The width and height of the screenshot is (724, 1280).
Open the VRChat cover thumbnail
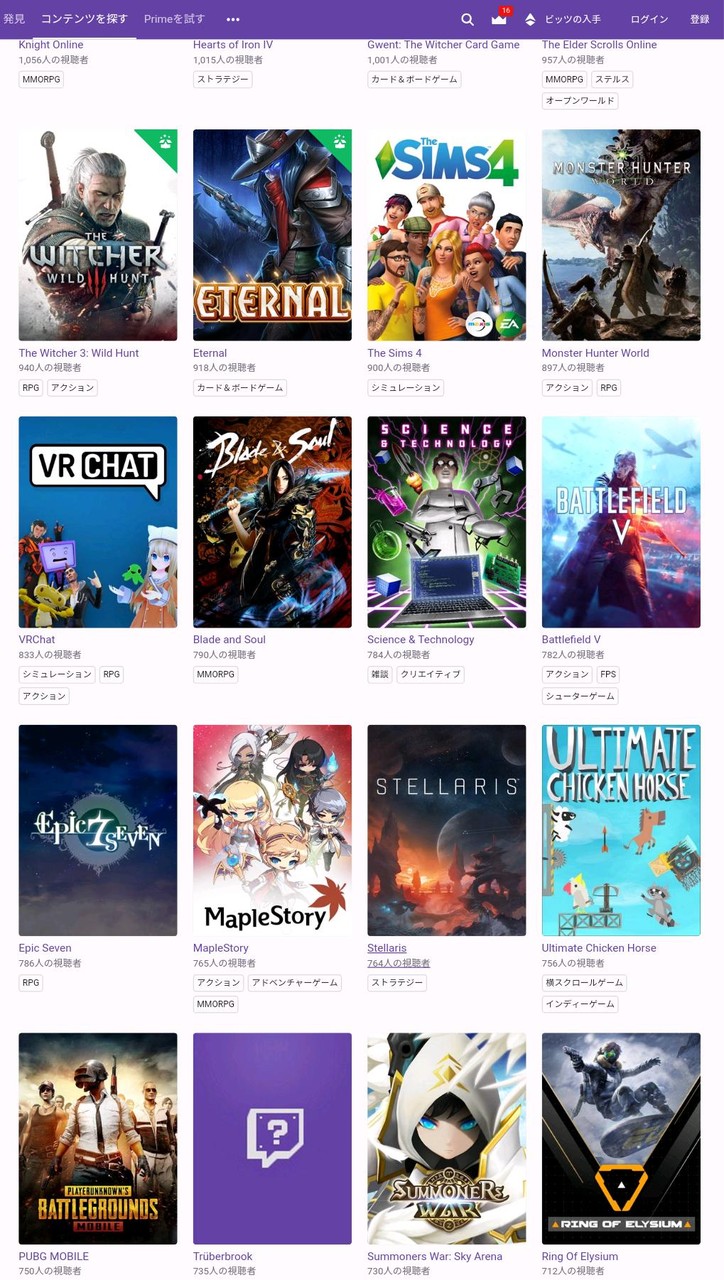click(98, 522)
